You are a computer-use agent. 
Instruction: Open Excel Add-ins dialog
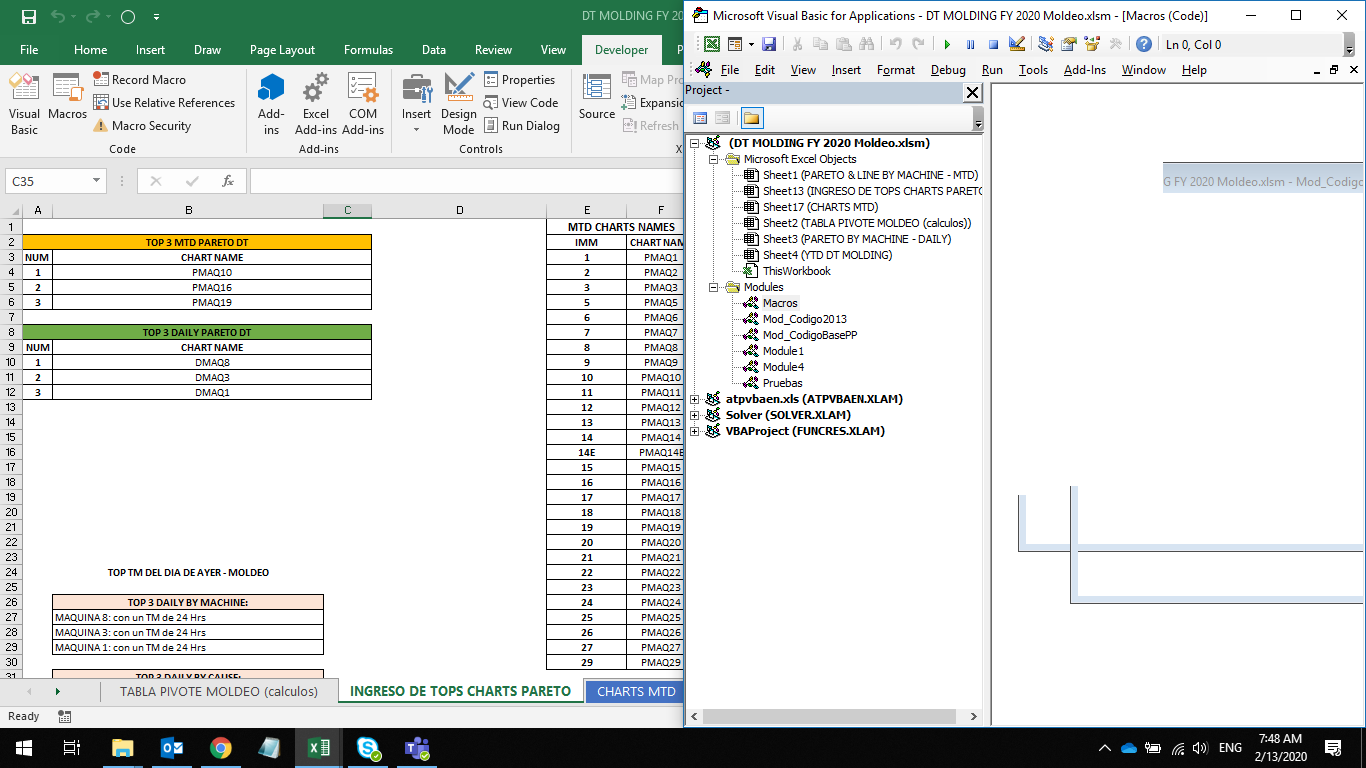click(316, 104)
